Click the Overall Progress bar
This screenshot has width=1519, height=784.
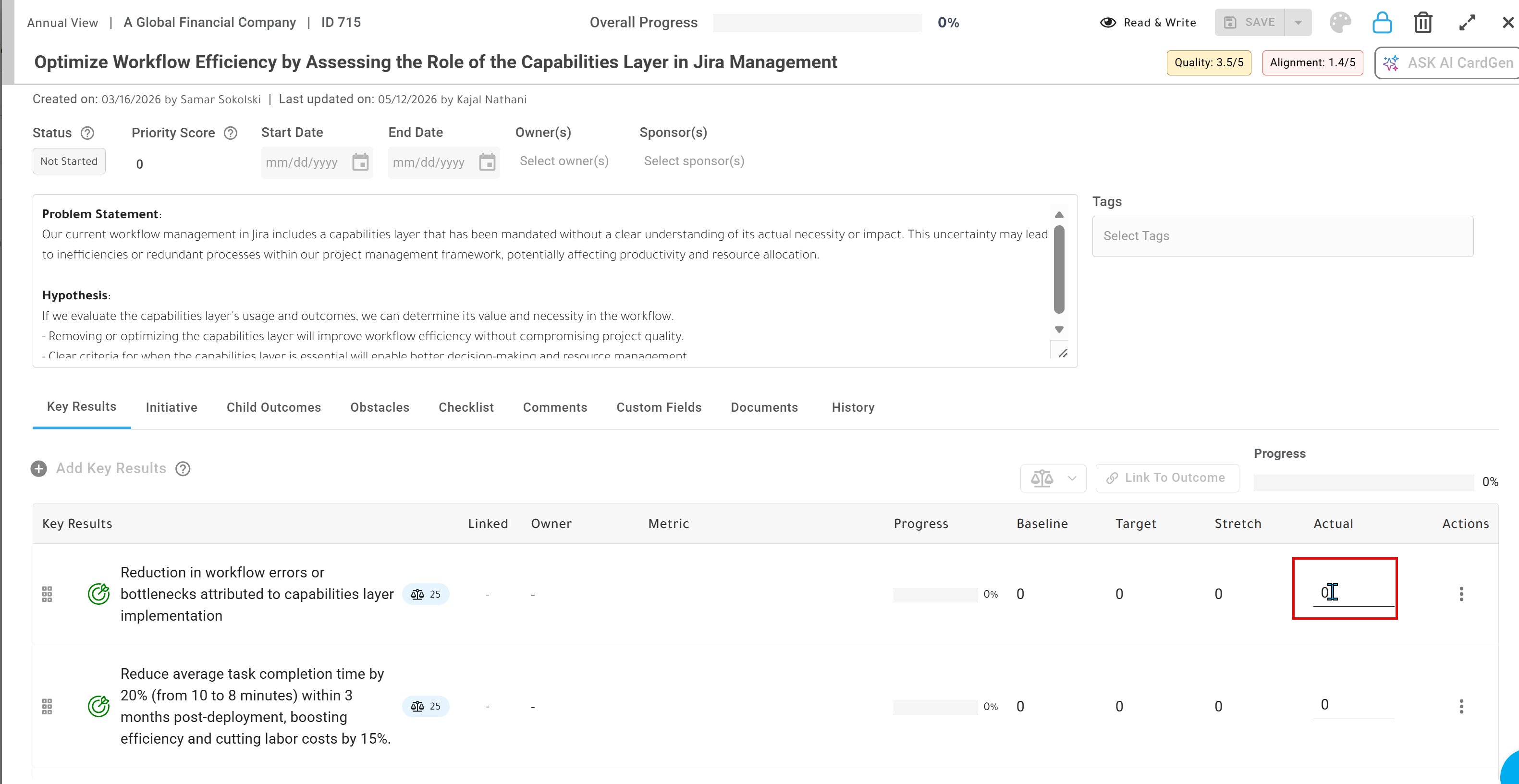click(817, 23)
